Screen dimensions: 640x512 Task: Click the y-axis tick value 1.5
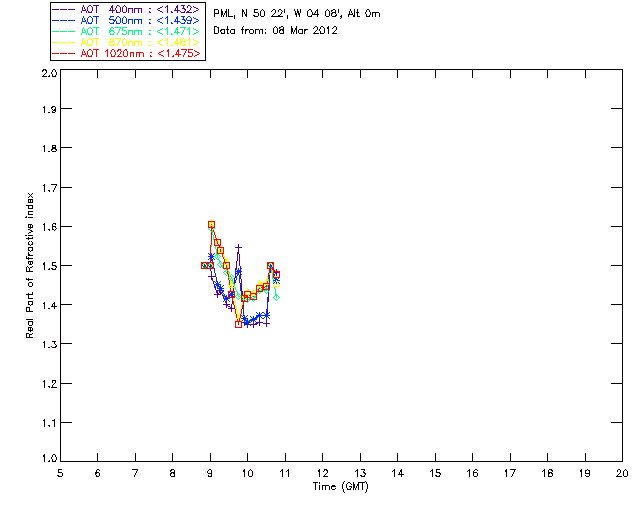tap(49, 266)
